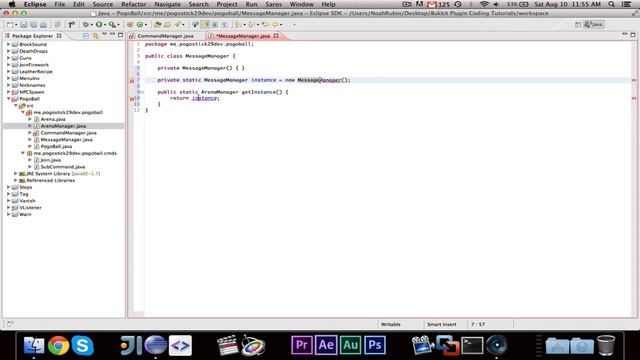Minimize the Package Explorer view

point(113,35)
